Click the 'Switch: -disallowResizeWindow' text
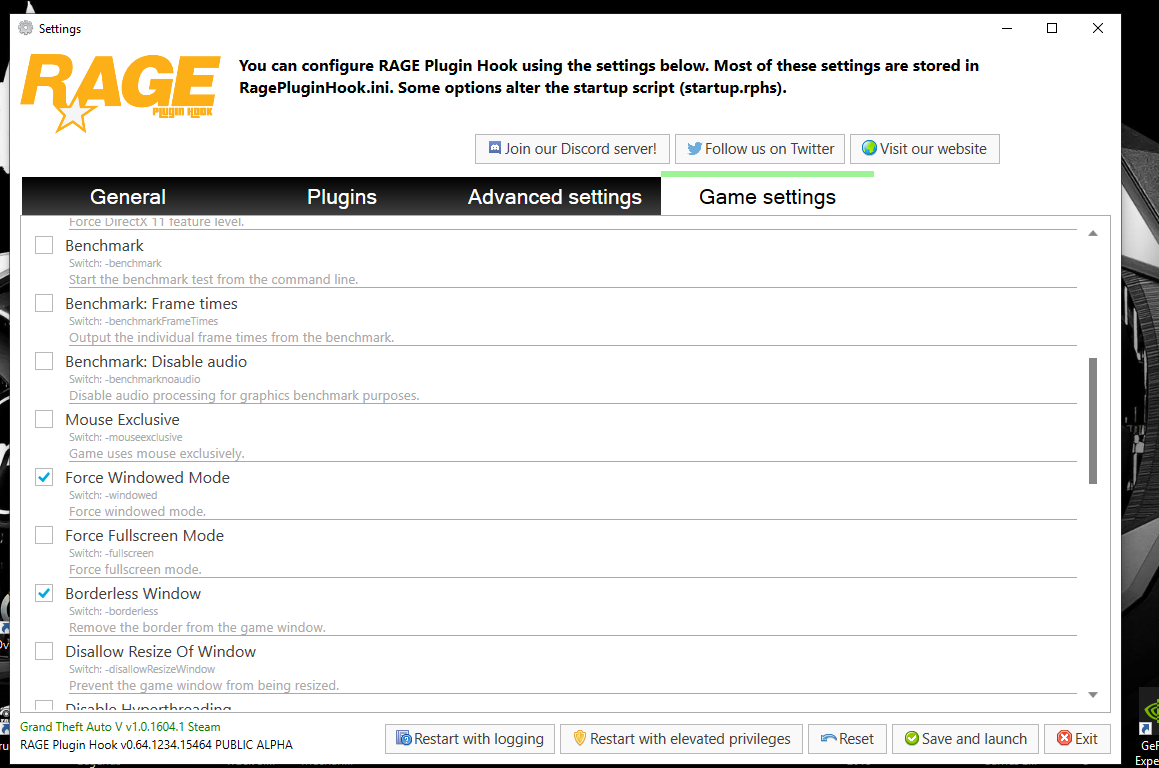 click(142, 669)
